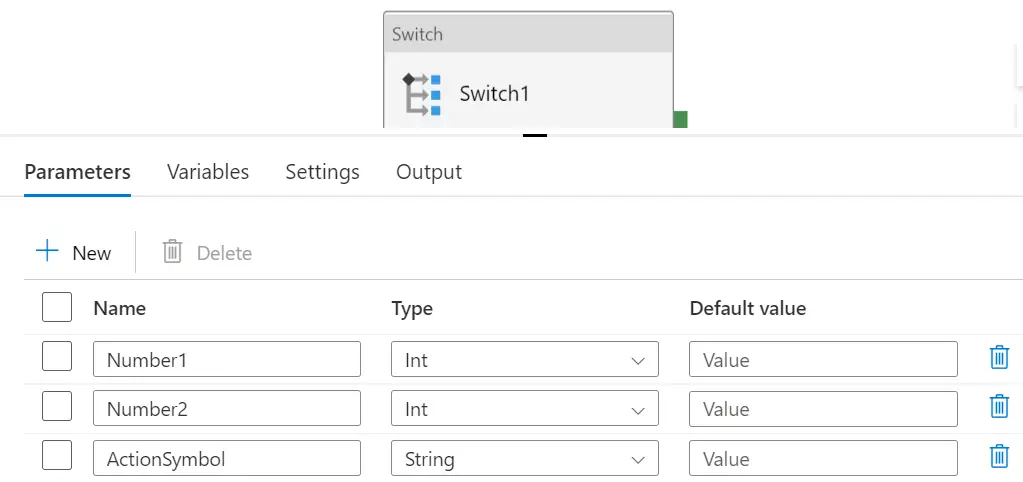Open the Number1 type dropdown
1023x482 pixels.
click(525, 359)
